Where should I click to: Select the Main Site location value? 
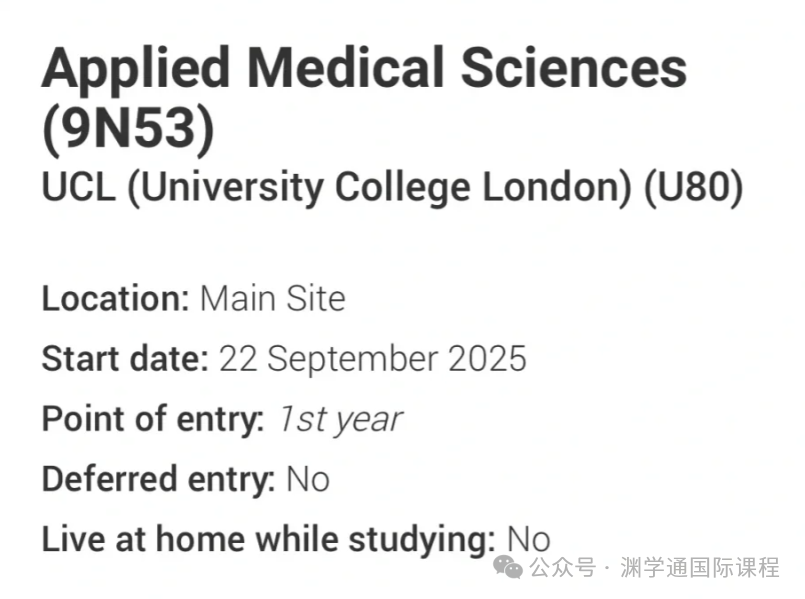pyautogui.click(x=272, y=298)
